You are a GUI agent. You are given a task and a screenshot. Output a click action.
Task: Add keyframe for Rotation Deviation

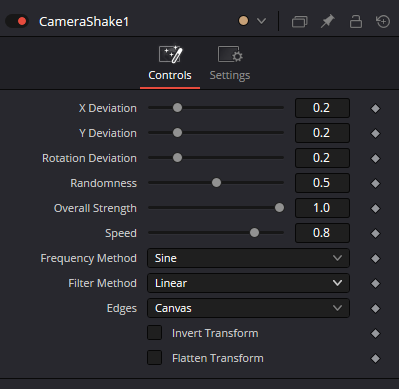[x=375, y=158]
